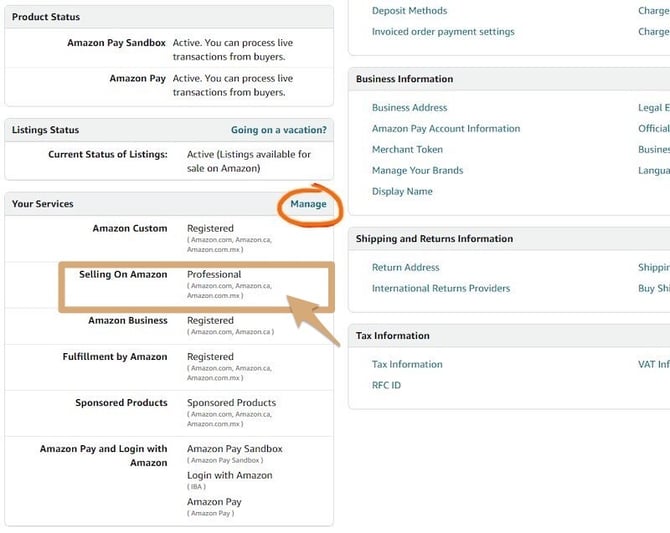Click Listings Status section header
Image resolution: width=670 pixels, height=533 pixels.
[45, 130]
